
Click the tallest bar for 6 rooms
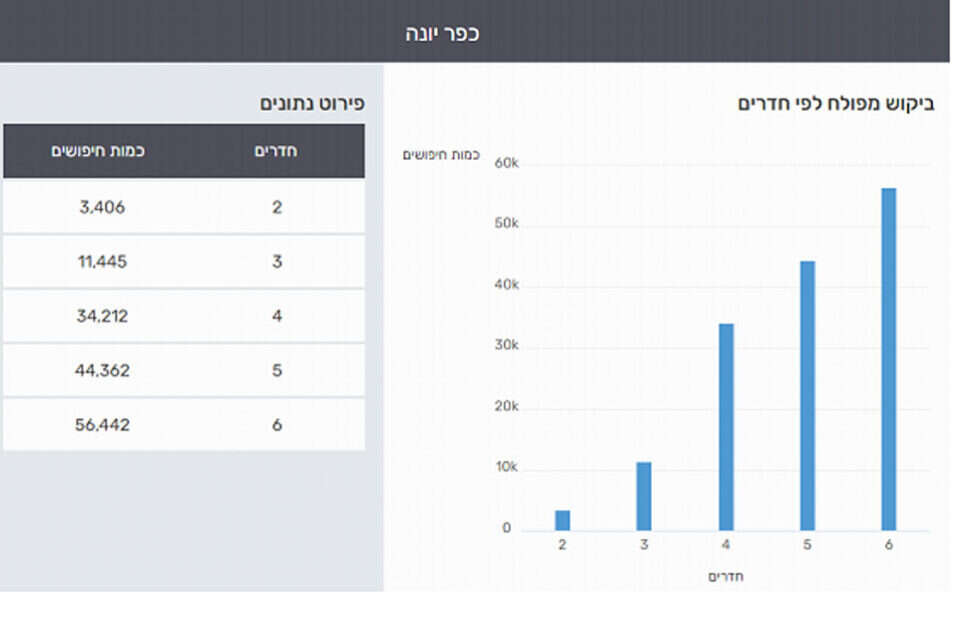point(888,359)
